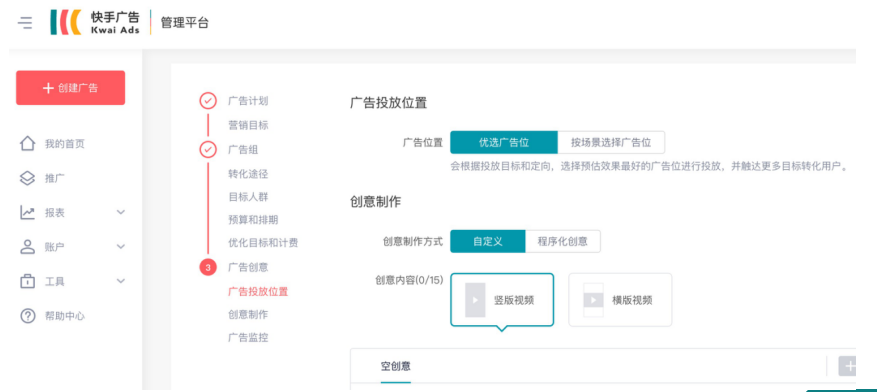Jump to 广告投放位置 in step list

coord(258,291)
